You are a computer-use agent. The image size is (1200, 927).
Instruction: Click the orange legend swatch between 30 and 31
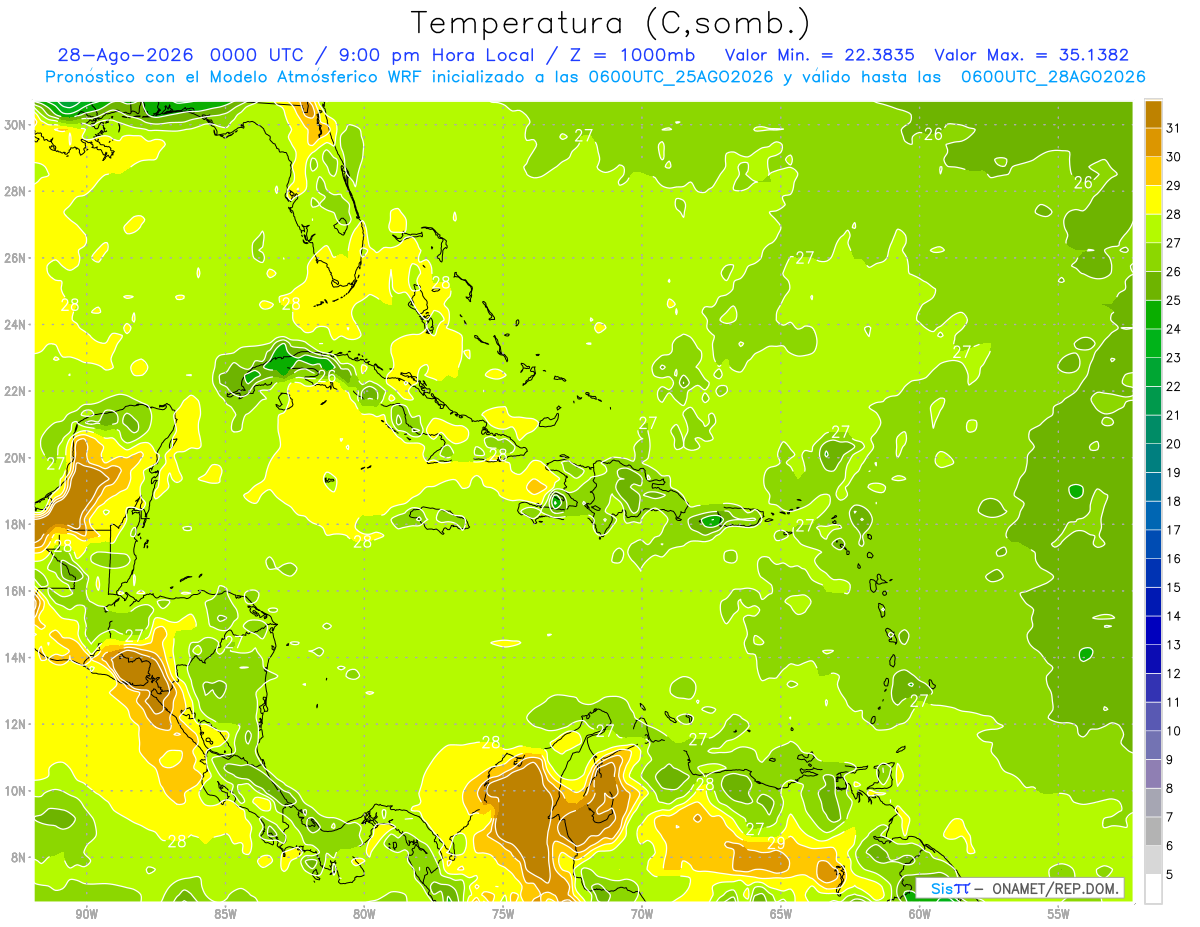pos(1153,142)
